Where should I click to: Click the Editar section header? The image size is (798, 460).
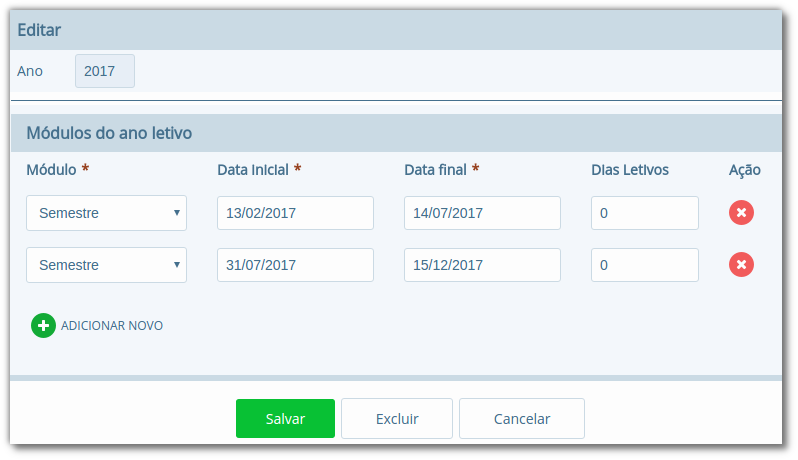click(x=39, y=31)
